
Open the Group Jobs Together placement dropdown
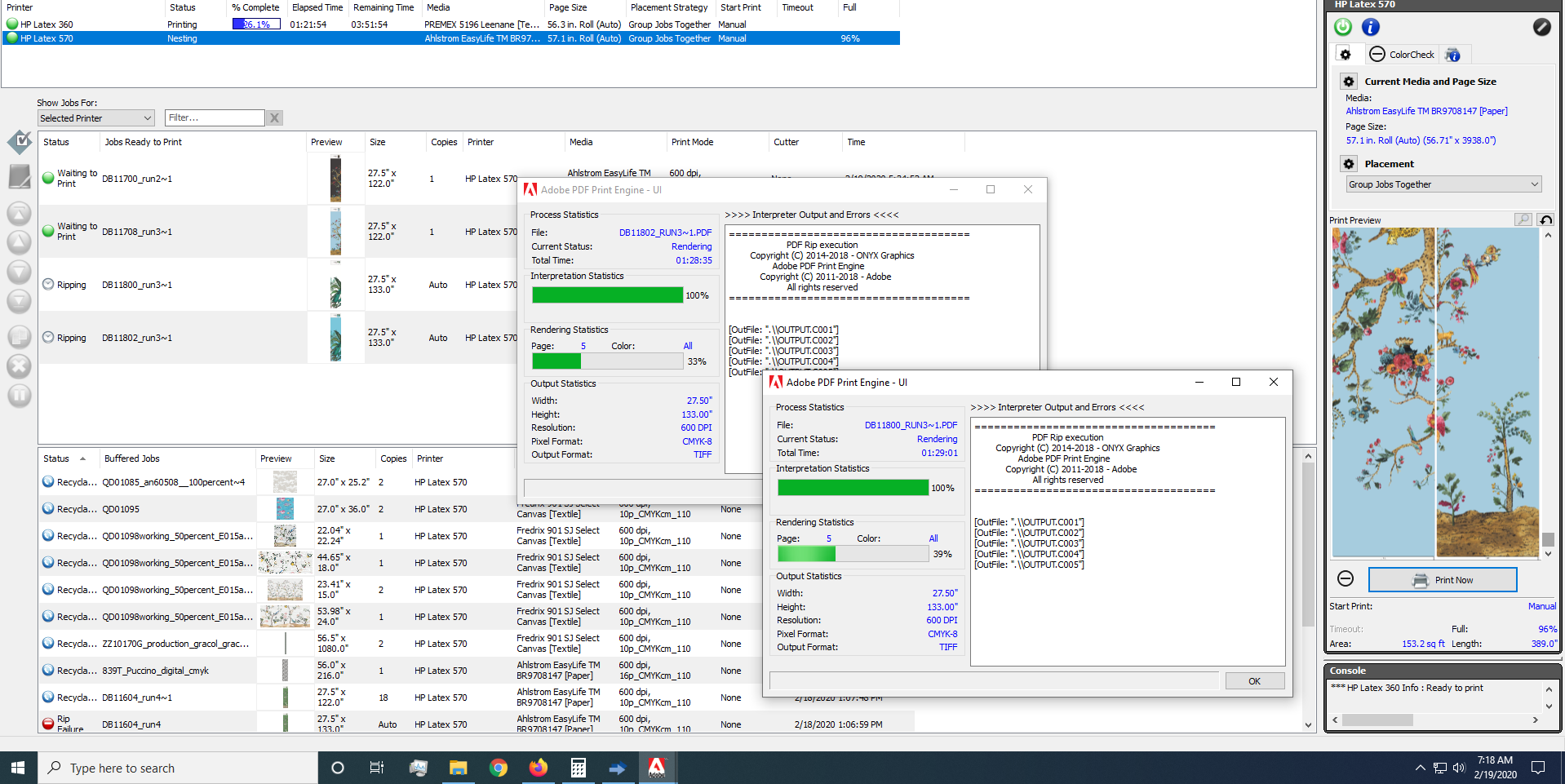coord(1443,184)
